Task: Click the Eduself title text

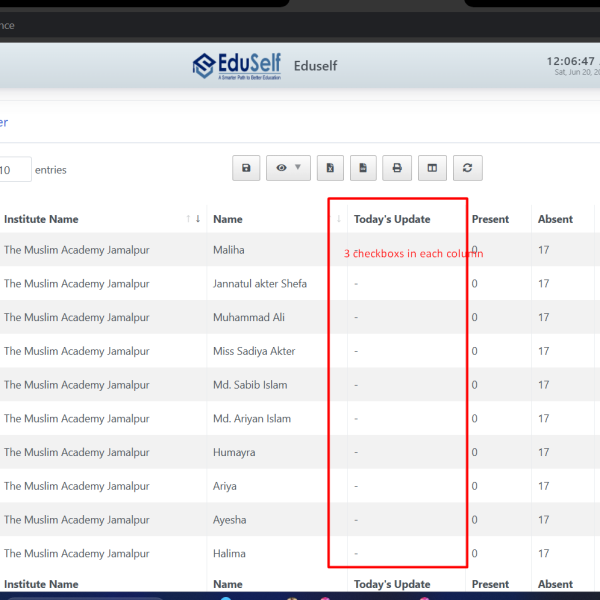Action: 315,66
